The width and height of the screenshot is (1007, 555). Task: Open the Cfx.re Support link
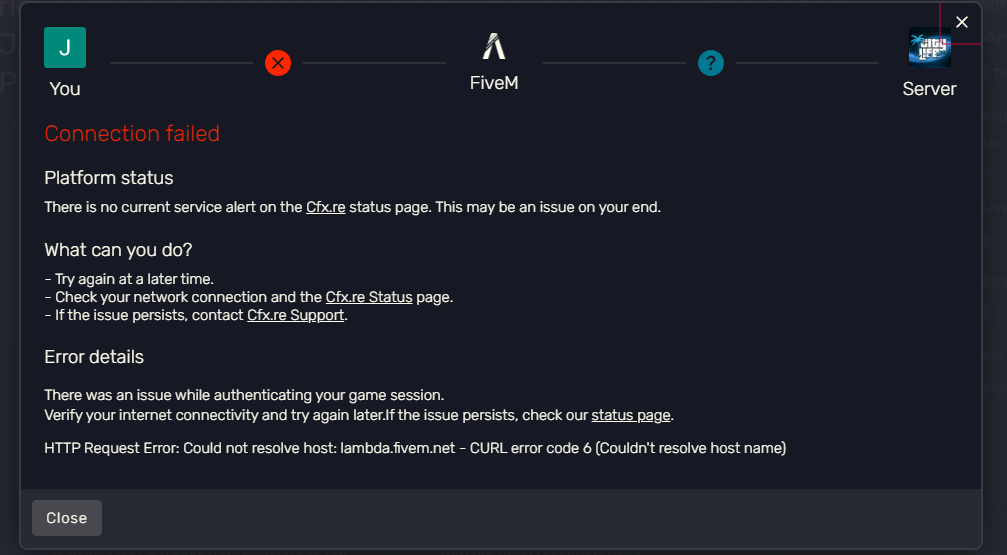pos(296,315)
